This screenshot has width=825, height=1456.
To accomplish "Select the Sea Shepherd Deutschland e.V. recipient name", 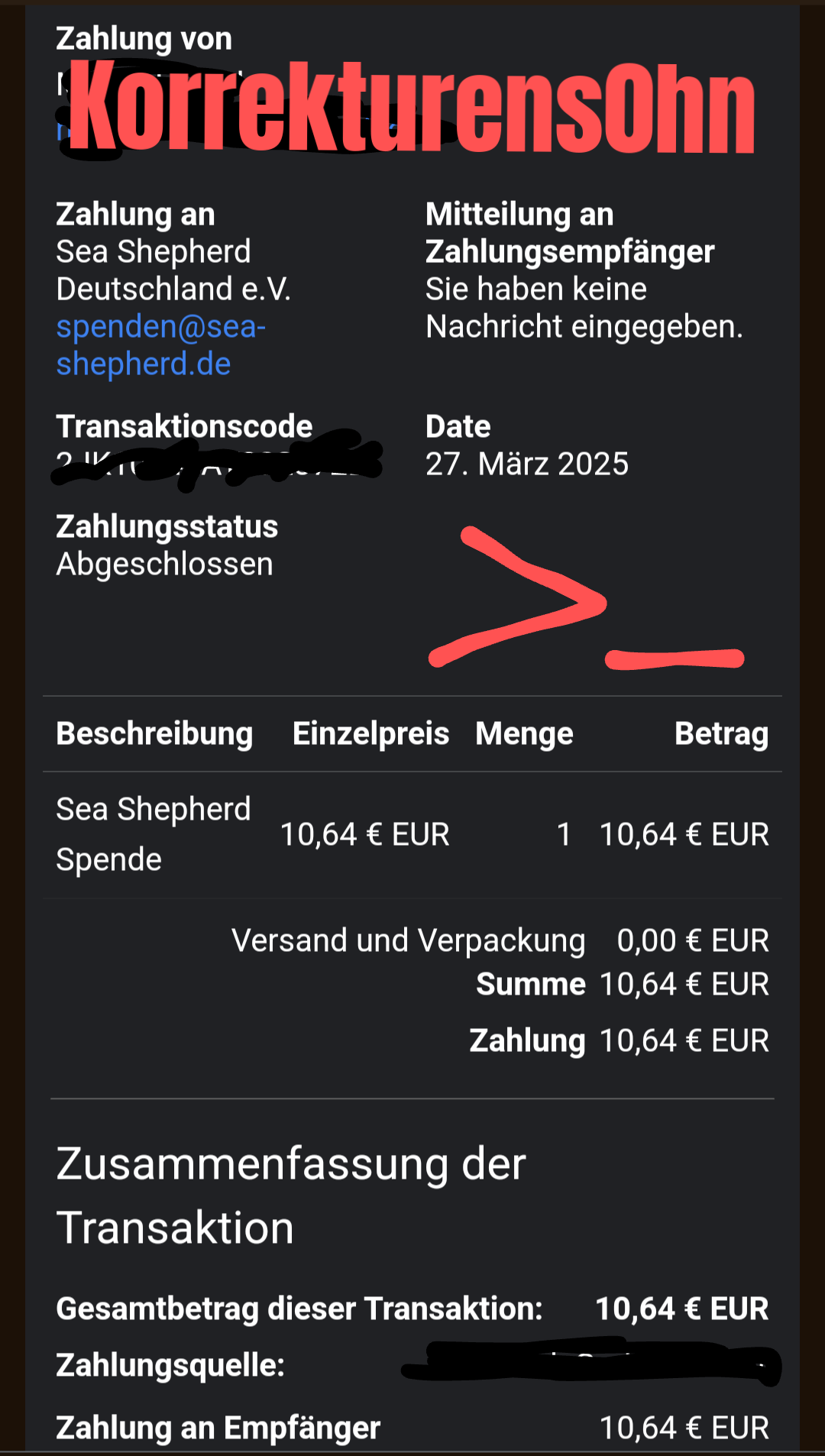I will click(173, 270).
